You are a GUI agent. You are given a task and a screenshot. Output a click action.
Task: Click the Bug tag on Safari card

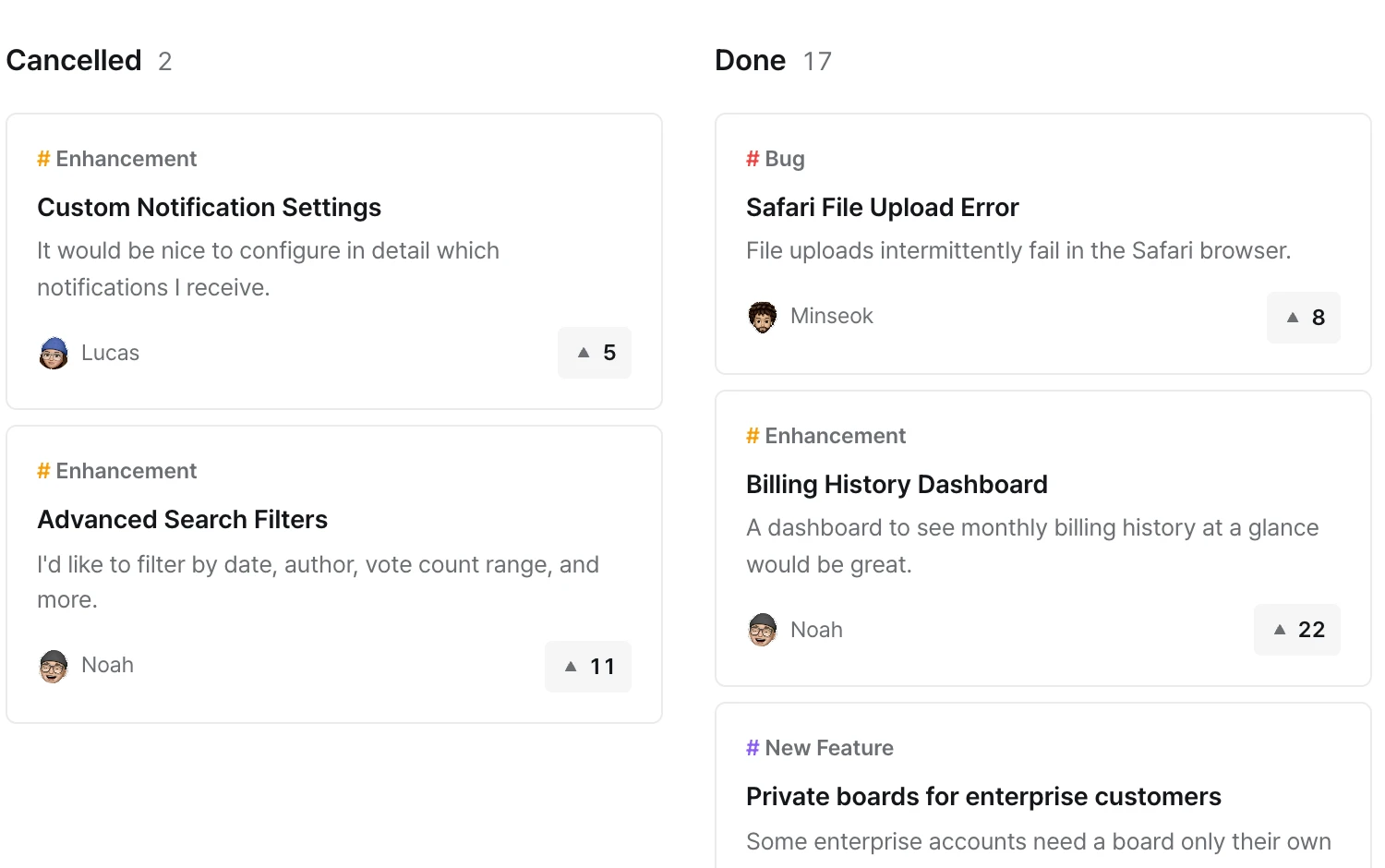pos(776,159)
